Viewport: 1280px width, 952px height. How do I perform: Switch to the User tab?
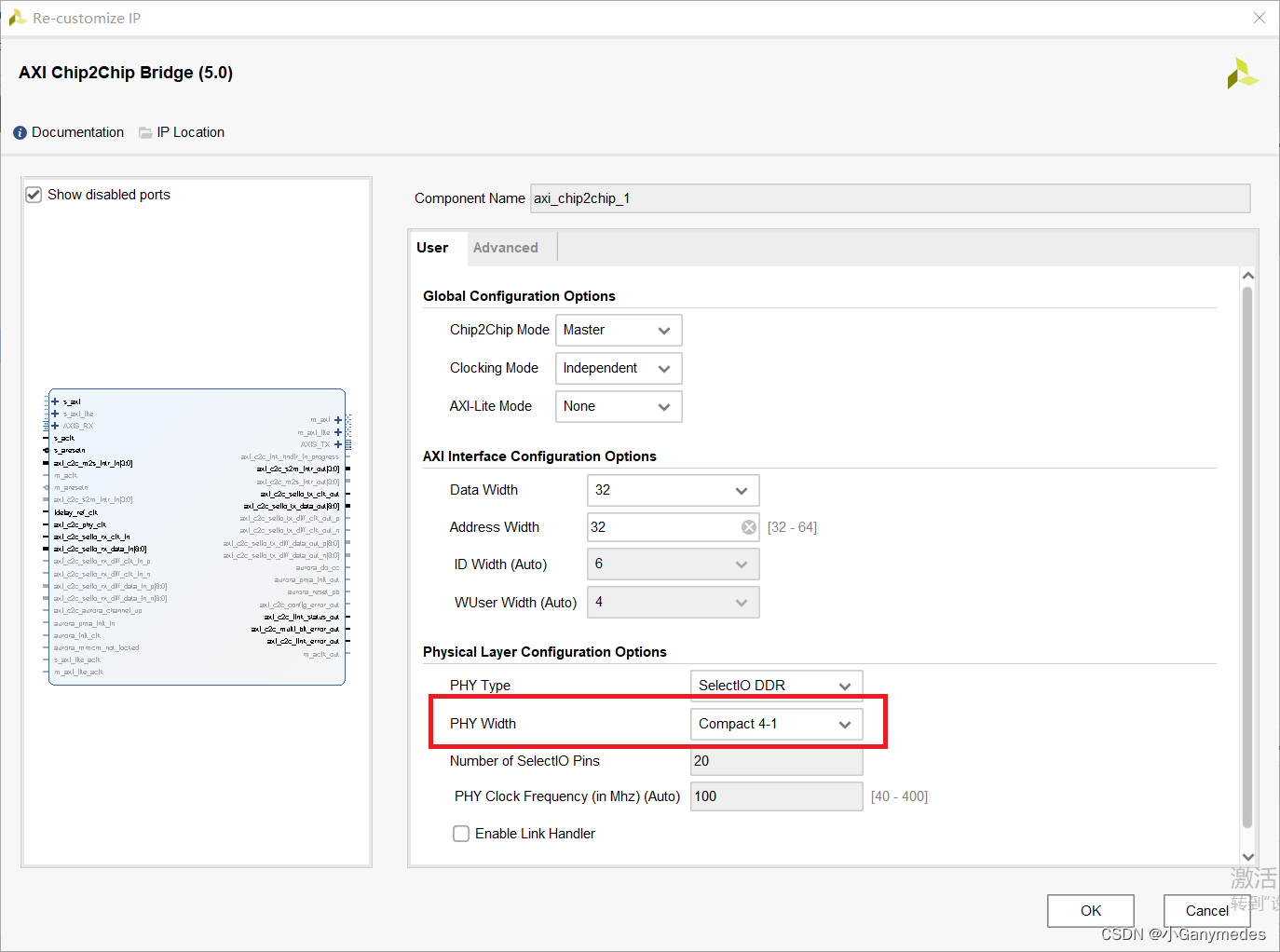click(x=432, y=248)
